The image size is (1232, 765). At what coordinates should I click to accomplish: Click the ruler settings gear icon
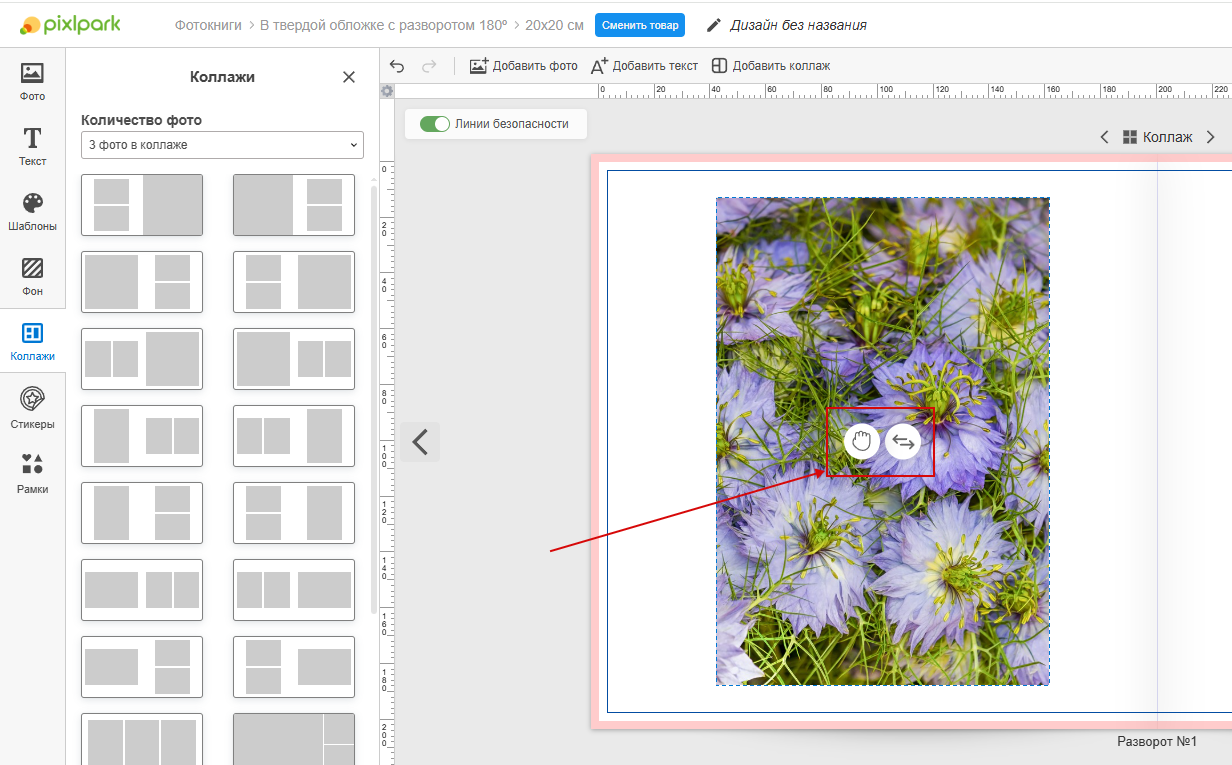[x=387, y=91]
